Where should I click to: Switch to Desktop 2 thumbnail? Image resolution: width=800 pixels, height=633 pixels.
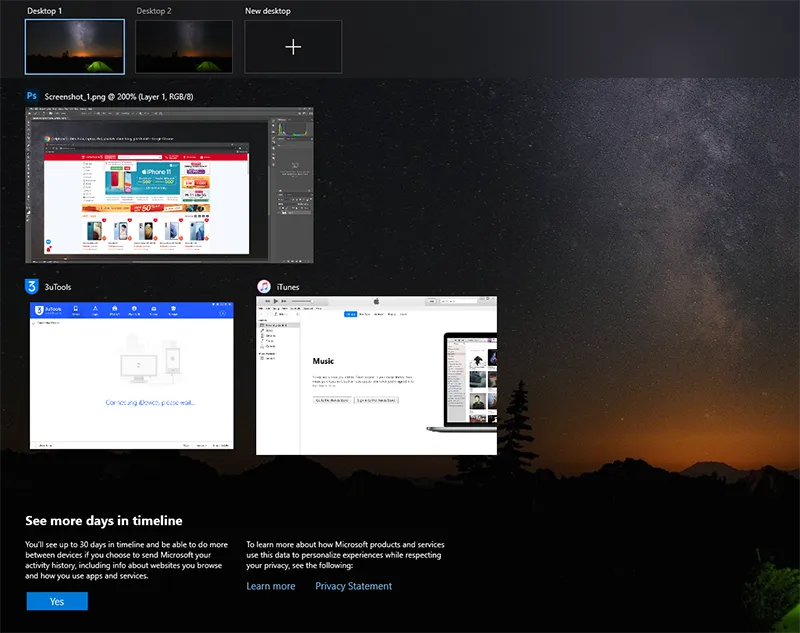[184, 46]
